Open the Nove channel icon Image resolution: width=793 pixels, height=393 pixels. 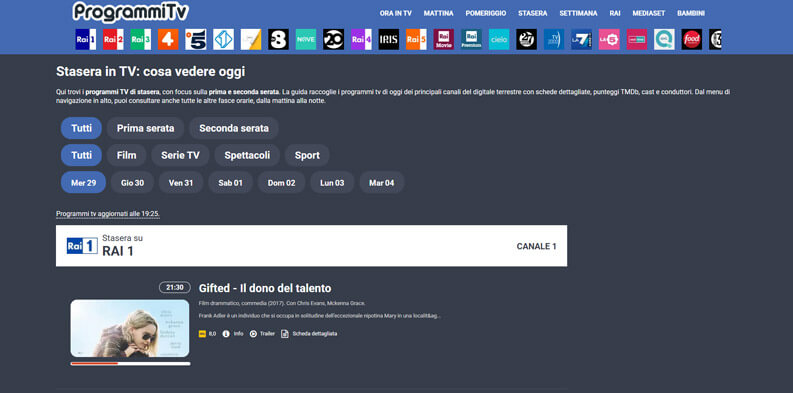click(306, 39)
